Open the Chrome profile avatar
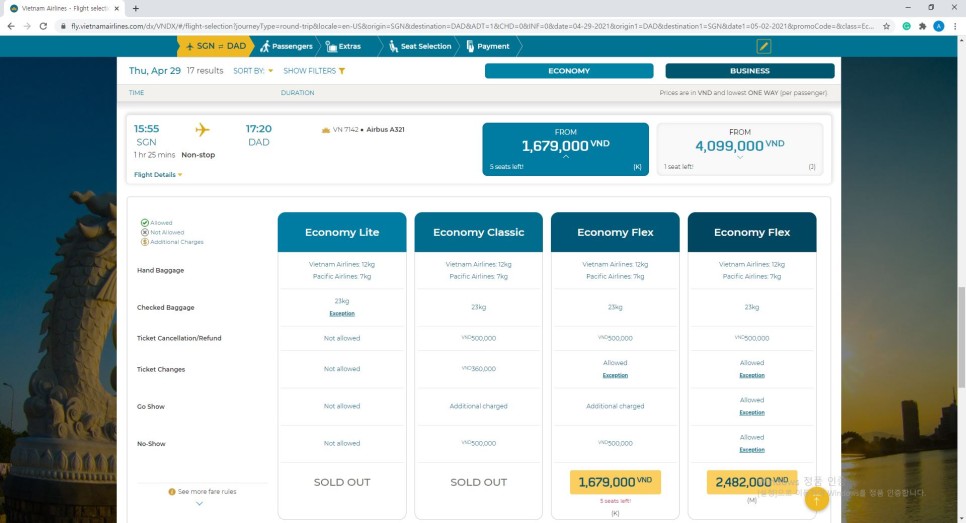Screen dimensions: 966x523 point(938,26)
